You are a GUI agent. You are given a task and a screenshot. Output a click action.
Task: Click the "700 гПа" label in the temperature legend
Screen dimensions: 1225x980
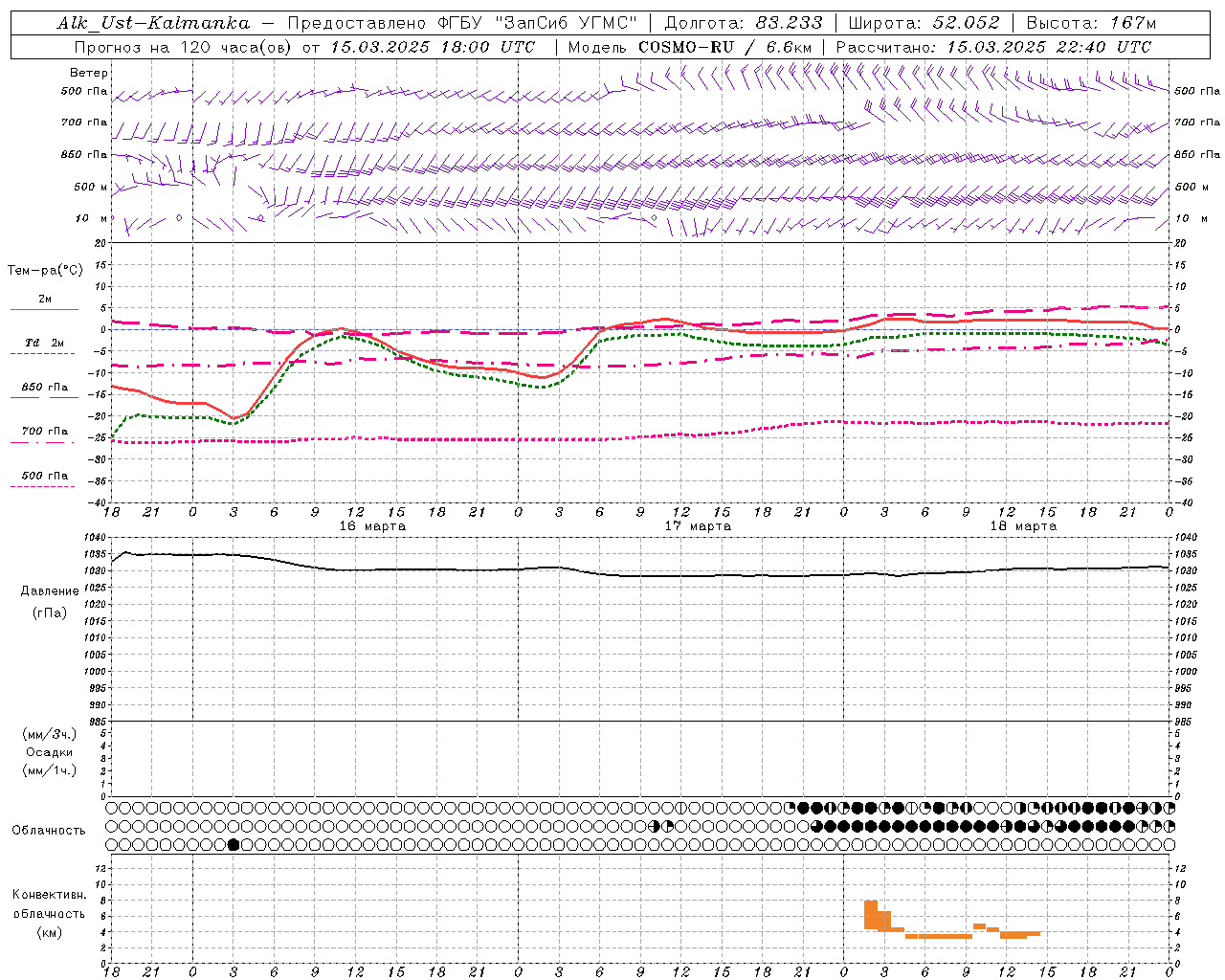[x=45, y=432]
